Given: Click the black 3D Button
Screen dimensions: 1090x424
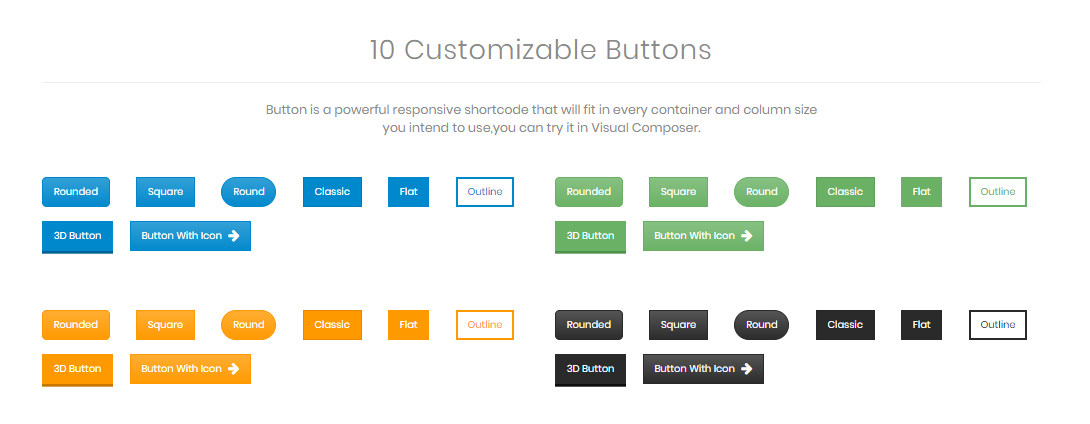Looking at the screenshot, I should 590,370.
